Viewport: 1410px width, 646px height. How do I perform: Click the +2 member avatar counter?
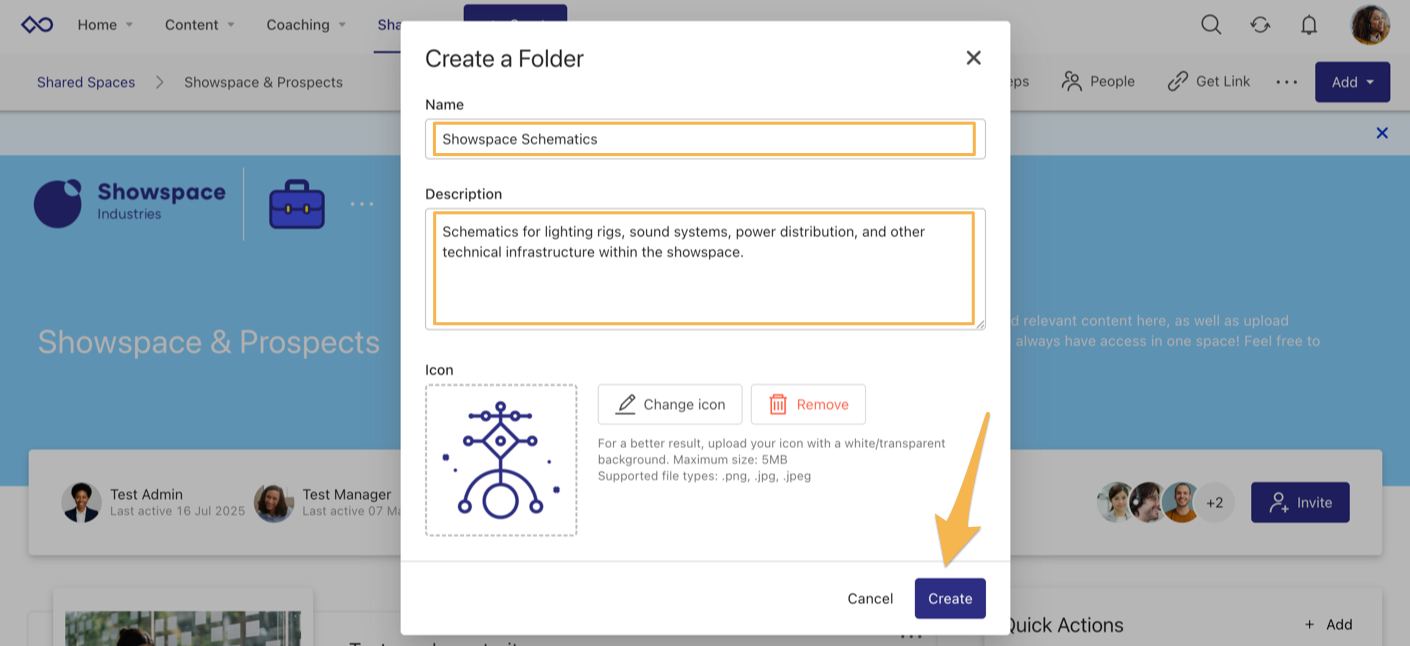[1215, 502]
